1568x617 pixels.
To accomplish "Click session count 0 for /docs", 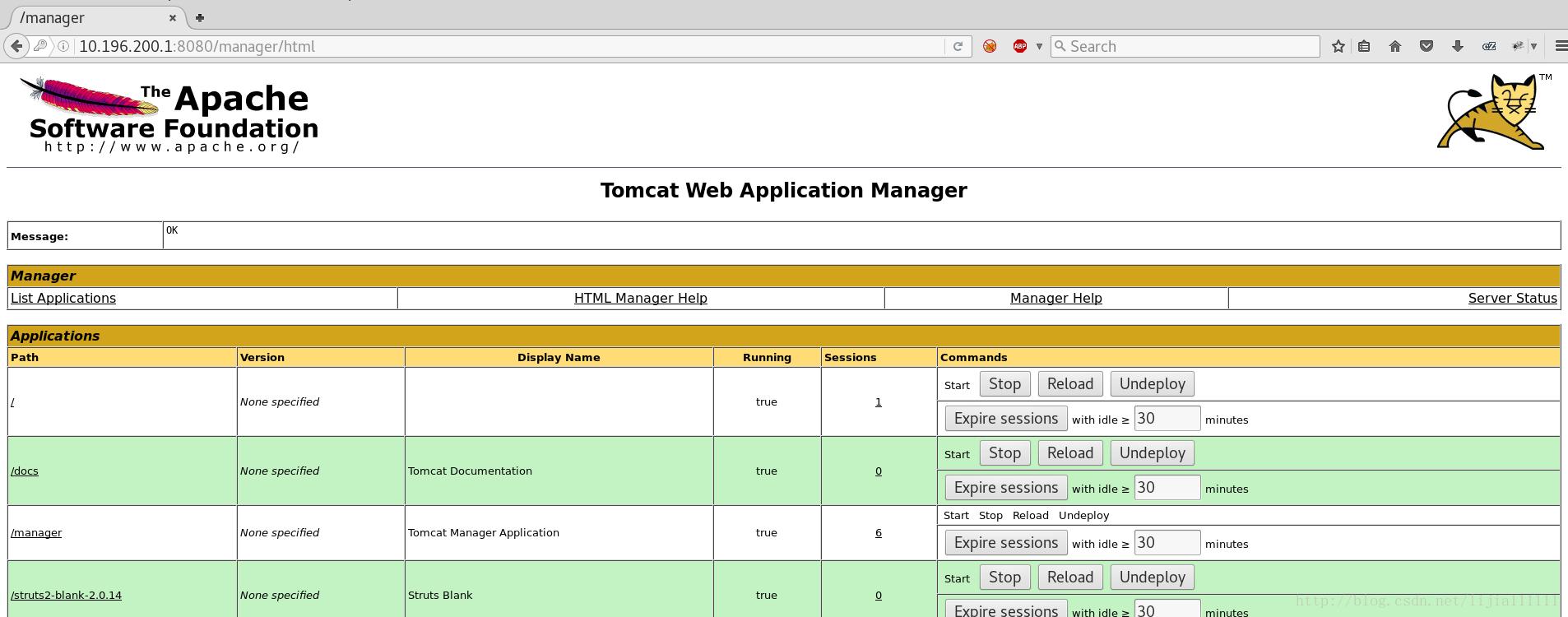I will pos(879,471).
